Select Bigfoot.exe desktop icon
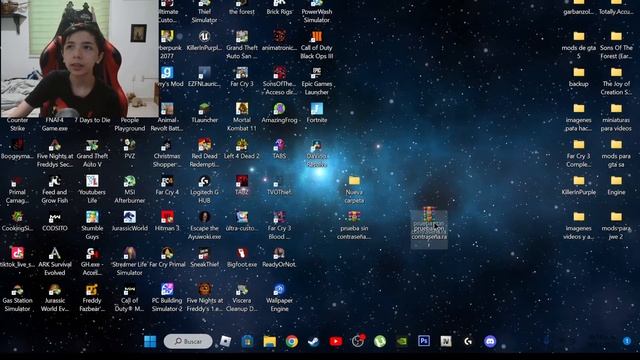The height and width of the screenshot is (360, 640). pos(242,257)
